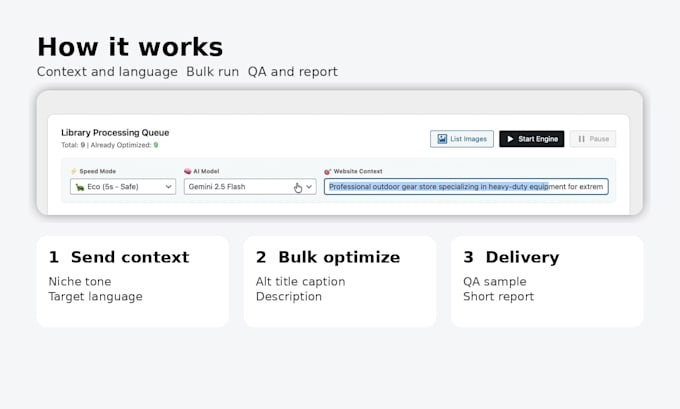Click the Library Processing Queue heading
The height and width of the screenshot is (409, 680).
(x=115, y=132)
